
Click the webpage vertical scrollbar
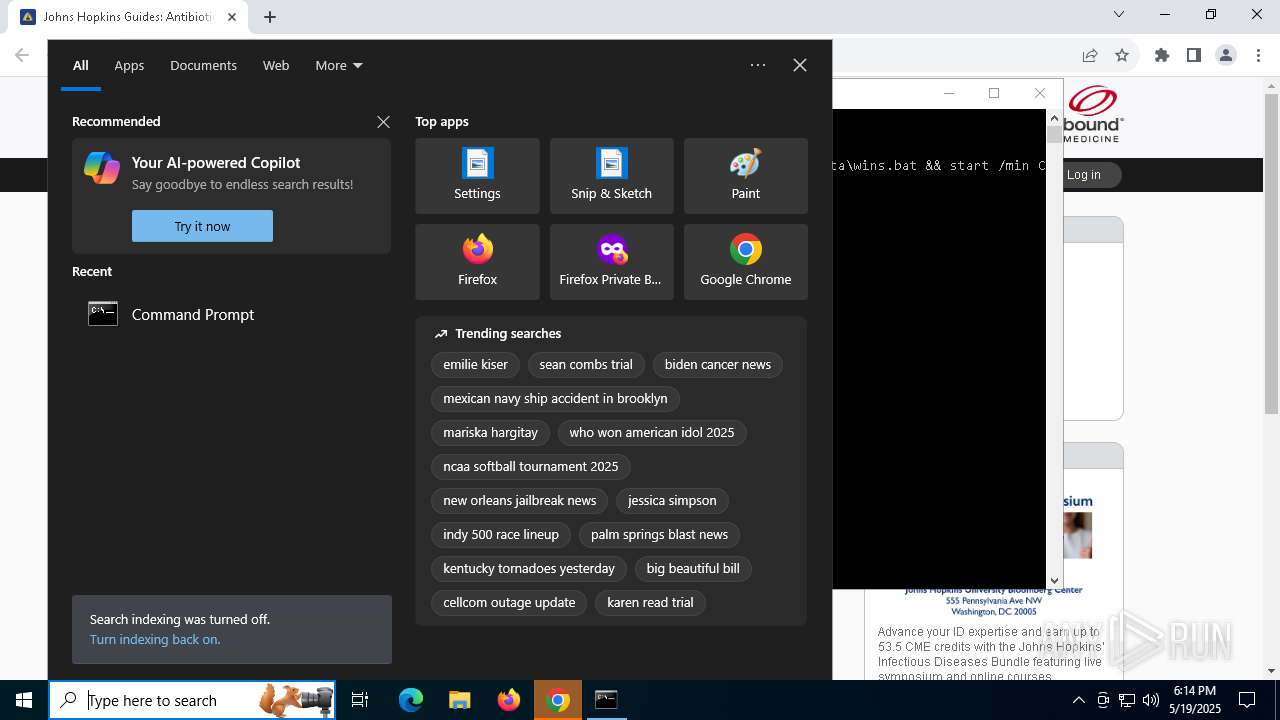pyautogui.click(x=1271, y=378)
